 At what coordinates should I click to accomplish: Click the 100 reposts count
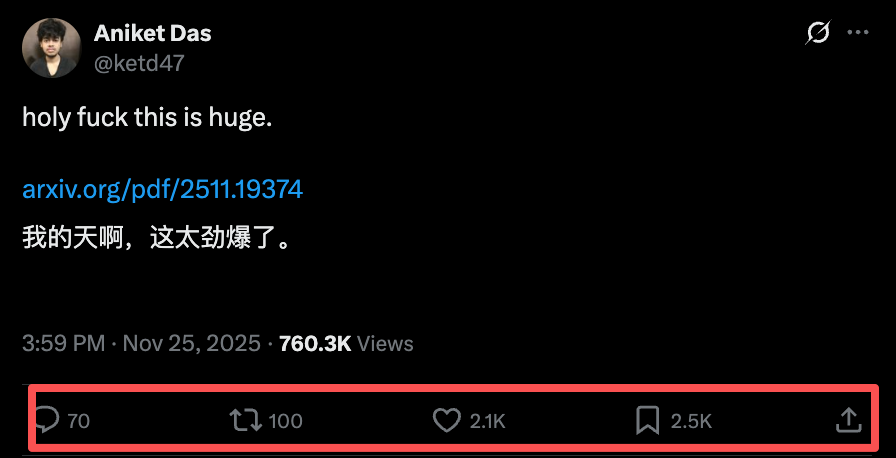click(x=286, y=421)
